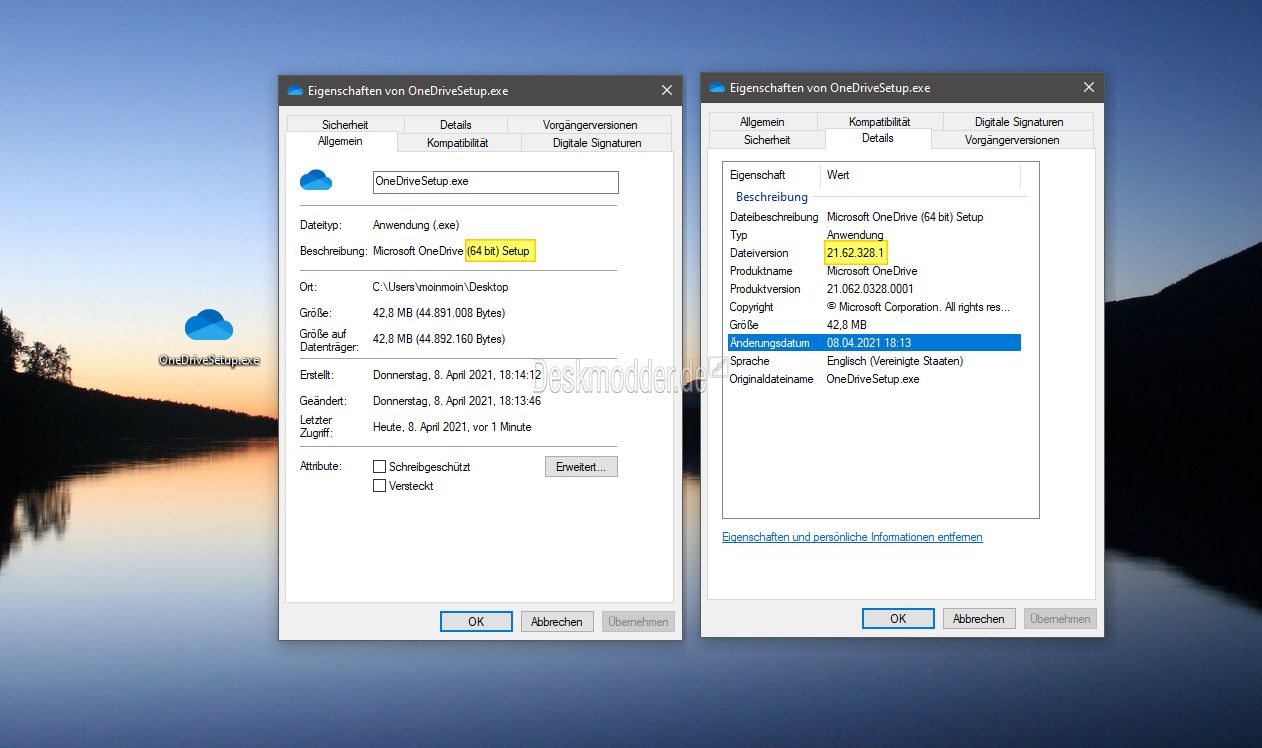Click the path C:\Users\moinmoin\Desktop
This screenshot has width=1262, height=748.
[x=440, y=287]
